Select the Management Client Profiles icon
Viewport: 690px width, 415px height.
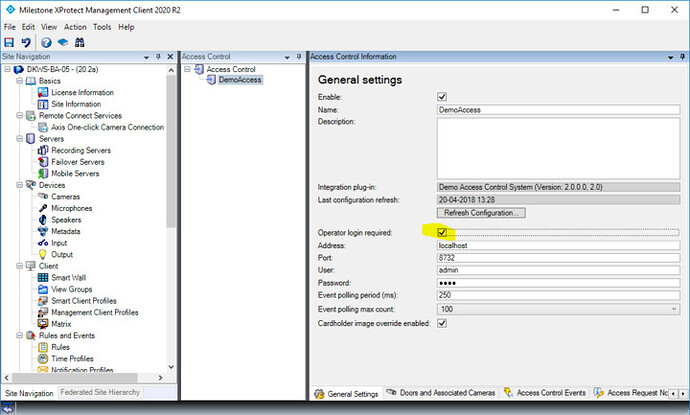(43, 312)
